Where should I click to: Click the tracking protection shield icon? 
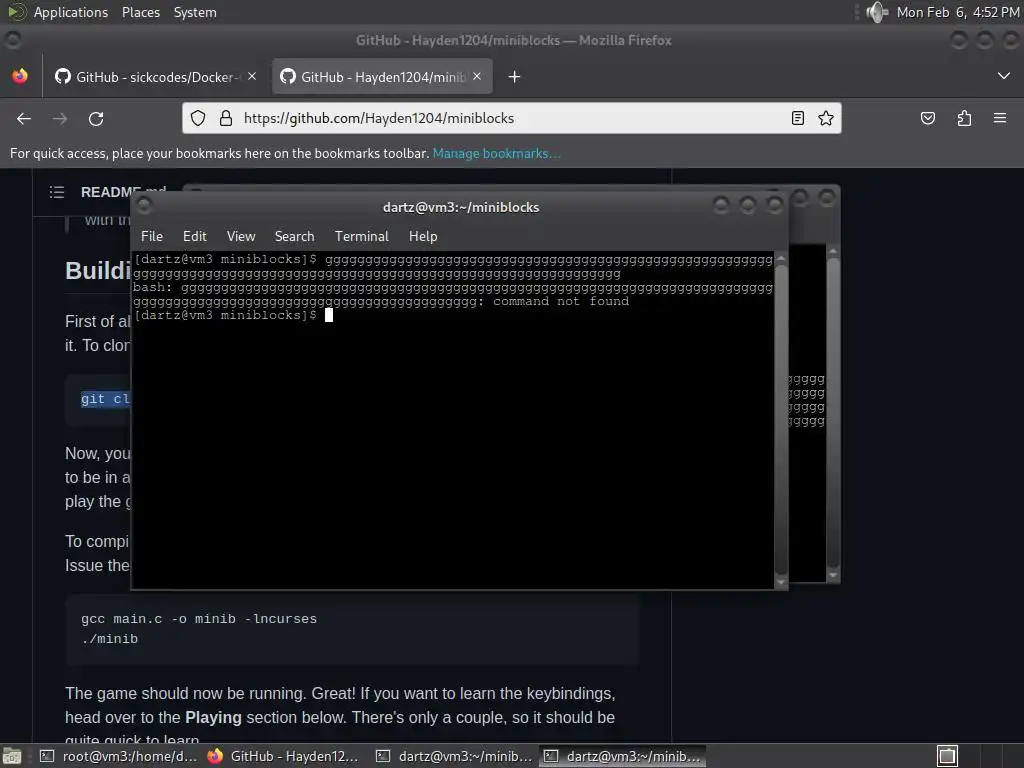[198, 118]
